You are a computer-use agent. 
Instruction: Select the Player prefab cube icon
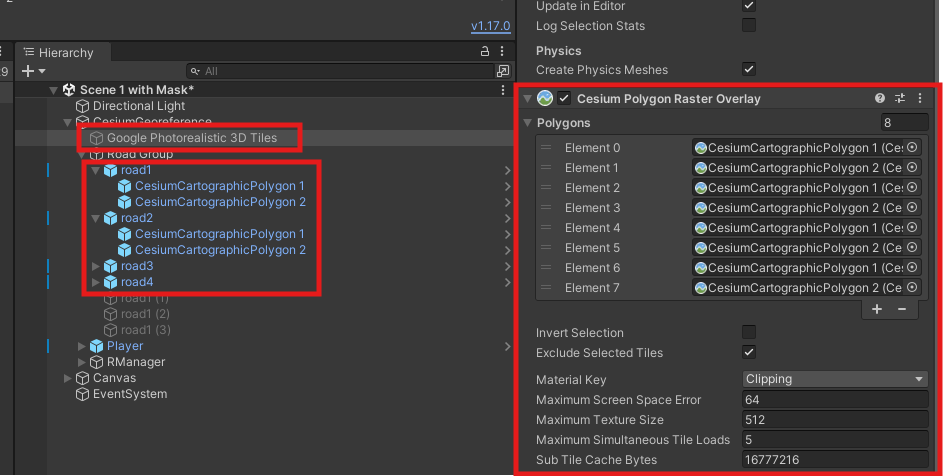(96, 346)
